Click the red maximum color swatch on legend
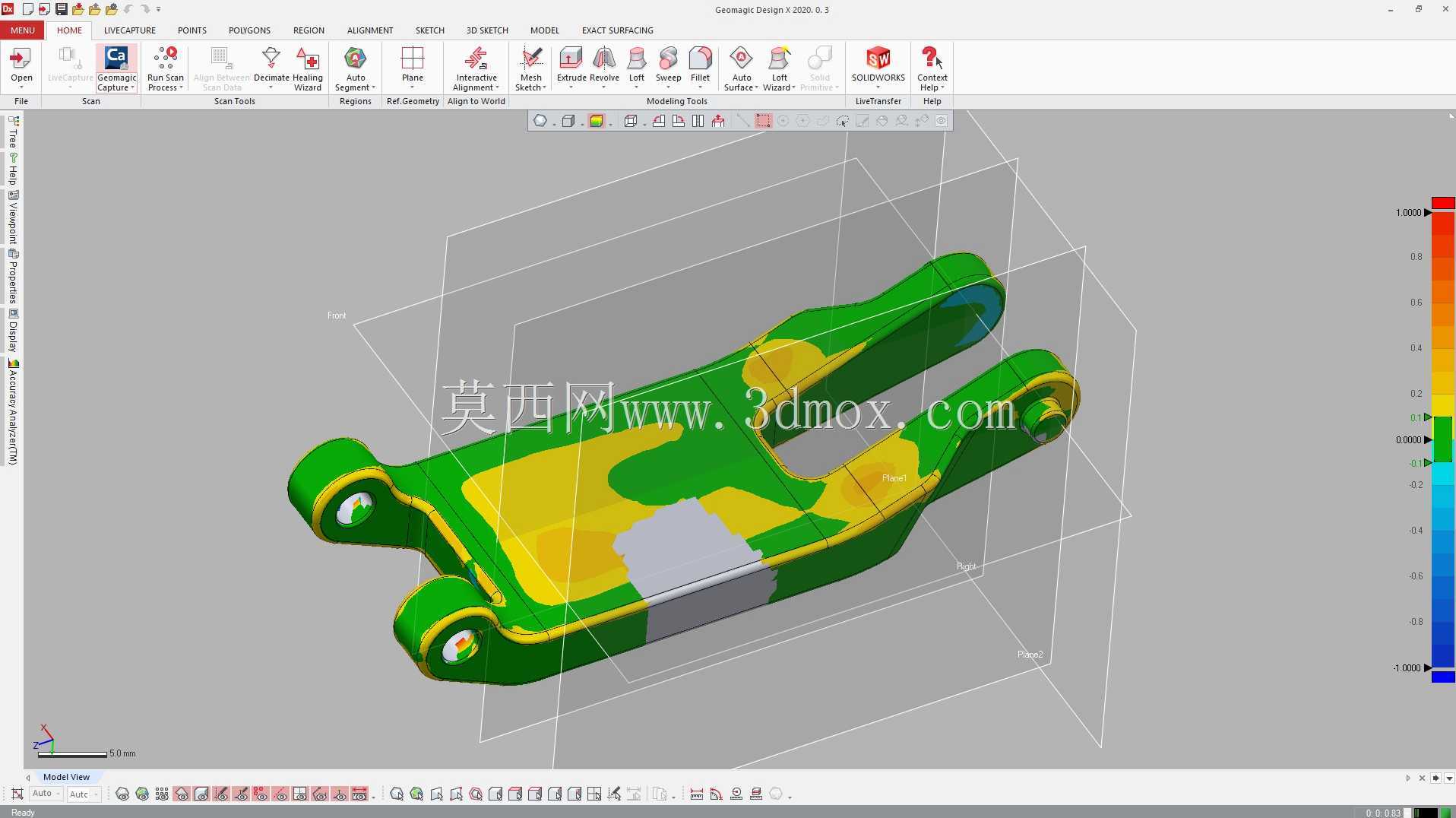1456x818 pixels. pos(1443,203)
